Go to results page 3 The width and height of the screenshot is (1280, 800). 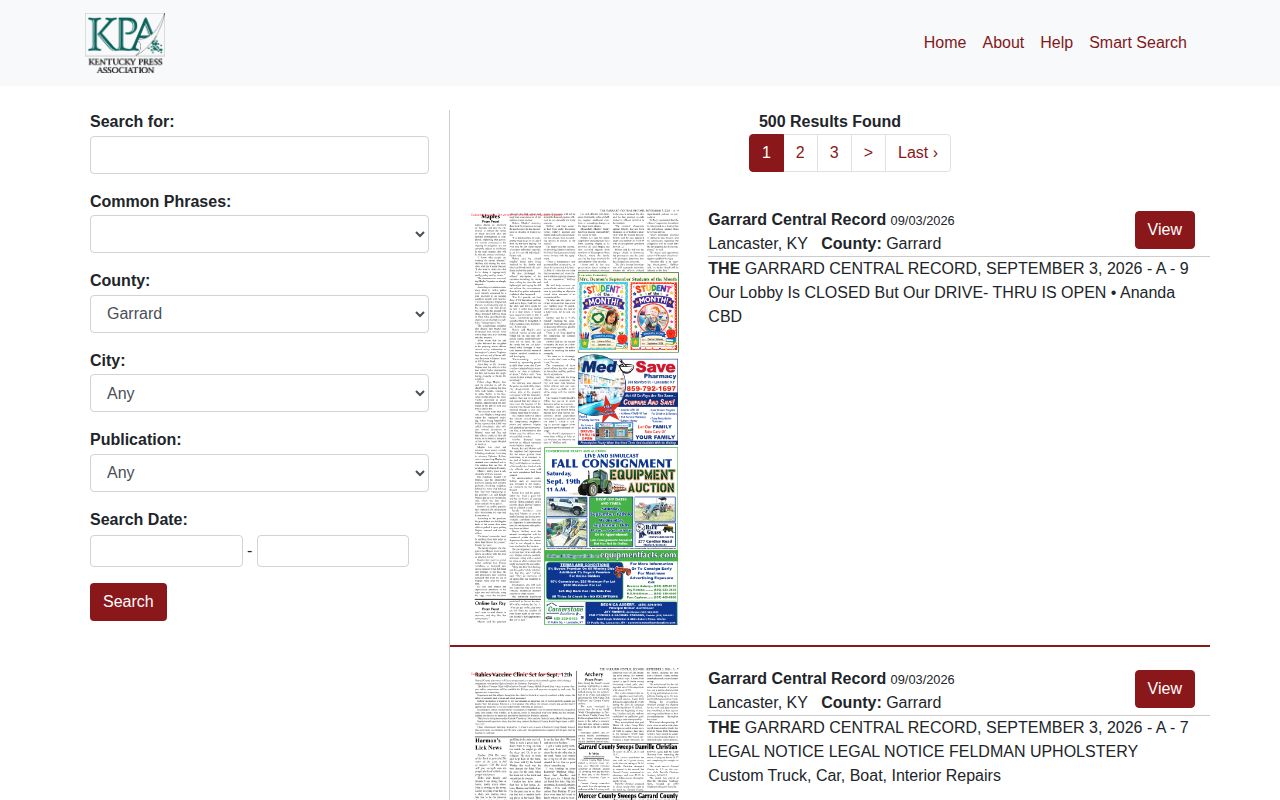[x=834, y=153]
